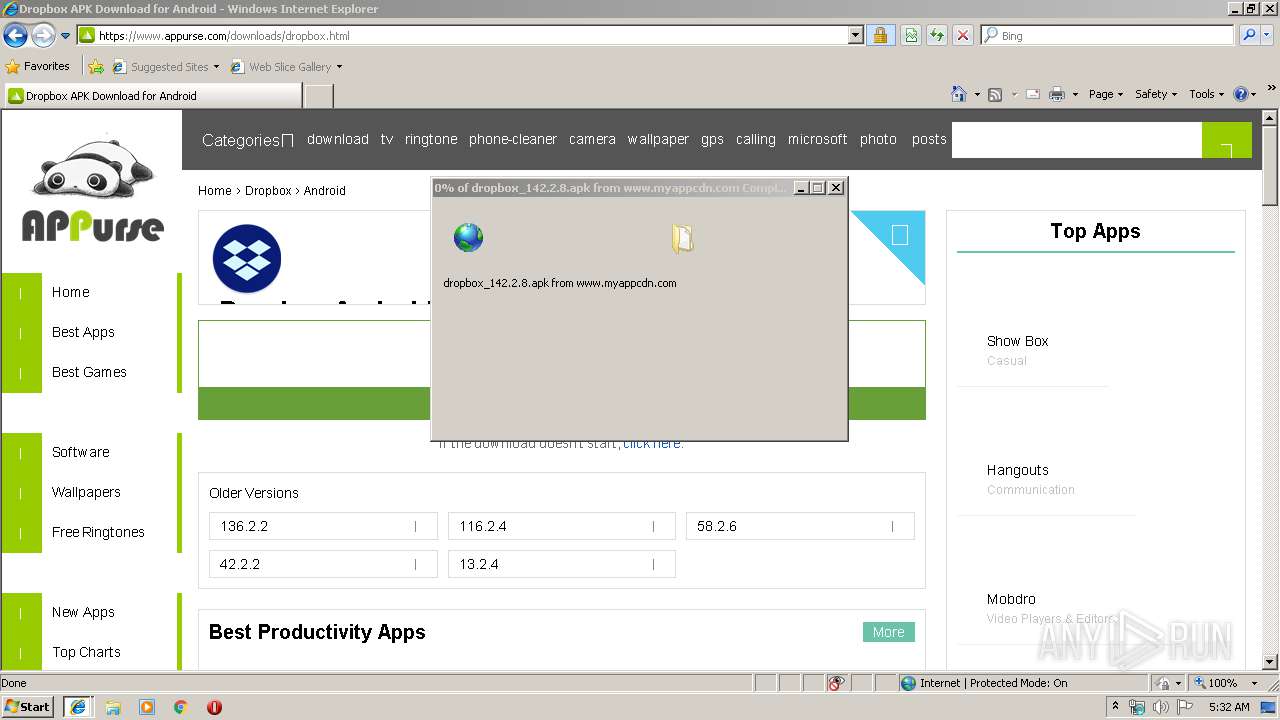Click the site search input field
Image resolution: width=1280 pixels, height=720 pixels.
[1077, 140]
